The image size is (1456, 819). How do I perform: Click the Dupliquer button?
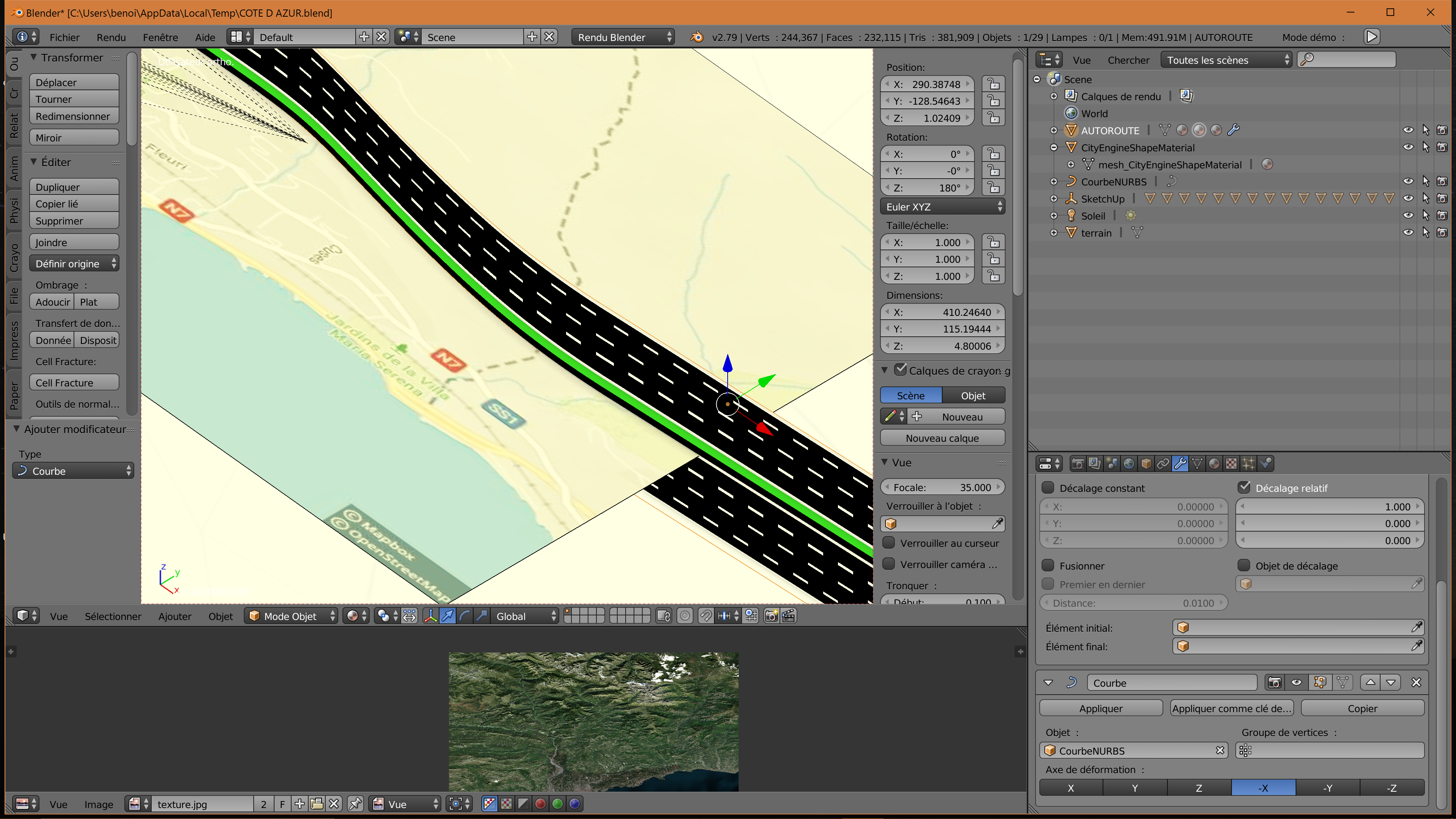74,187
